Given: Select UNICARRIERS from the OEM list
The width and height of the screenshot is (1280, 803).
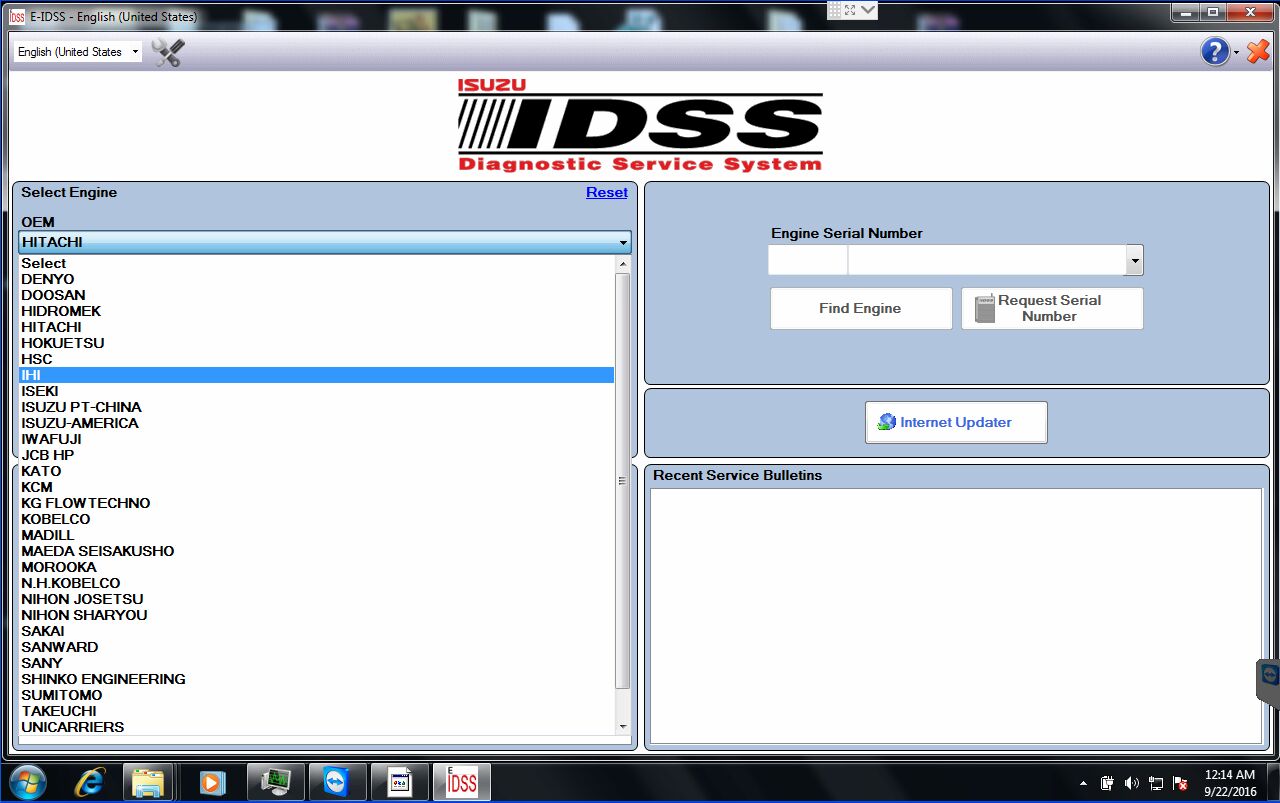Looking at the screenshot, I should pos(316,727).
